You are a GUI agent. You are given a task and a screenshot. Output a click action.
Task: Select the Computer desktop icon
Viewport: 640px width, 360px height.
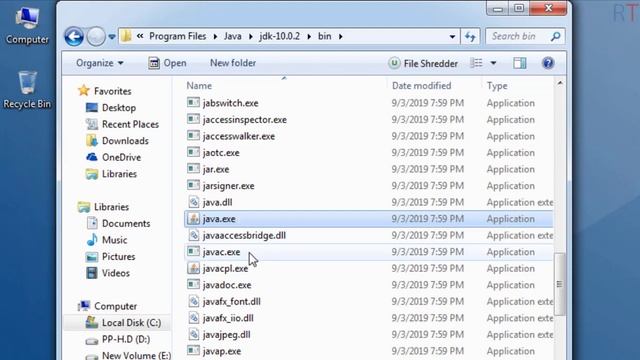click(x=27, y=25)
